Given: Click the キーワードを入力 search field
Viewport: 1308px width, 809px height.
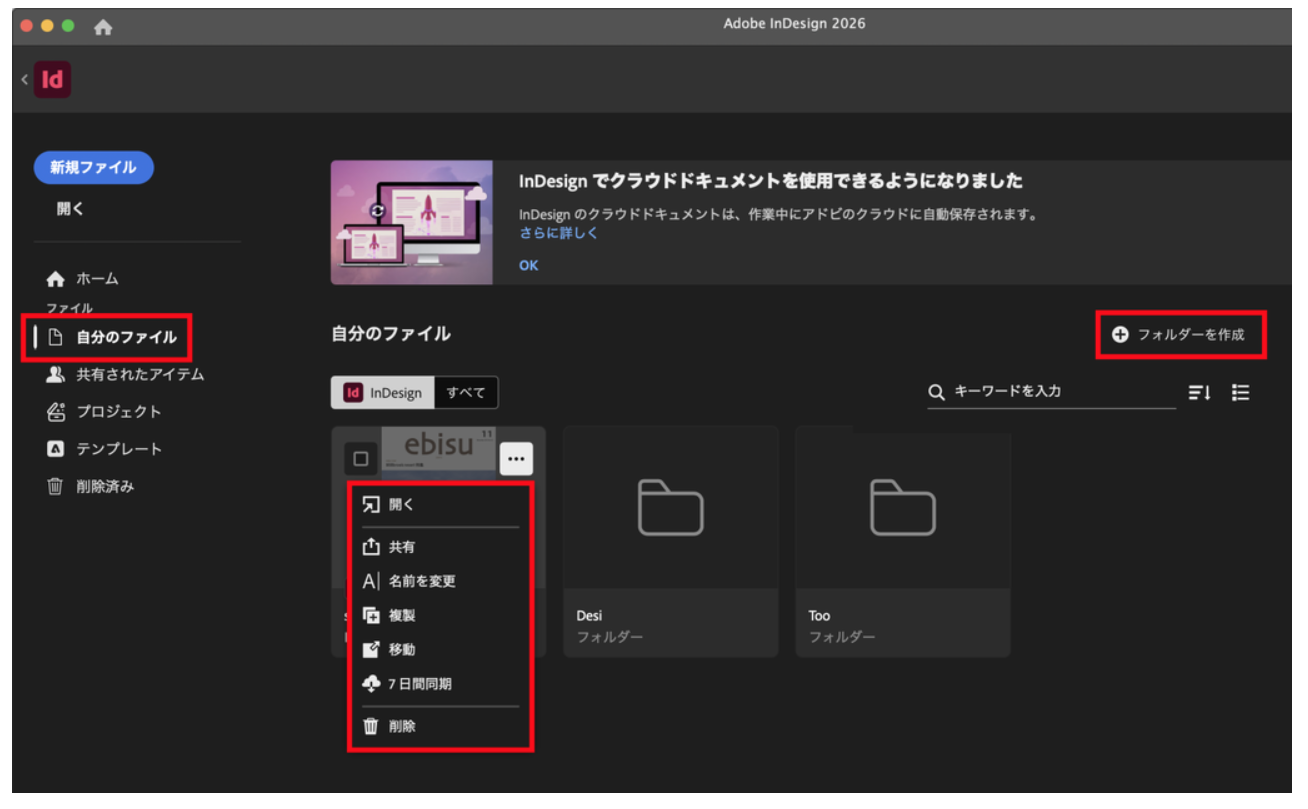Looking at the screenshot, I should tap(1060, 392).
